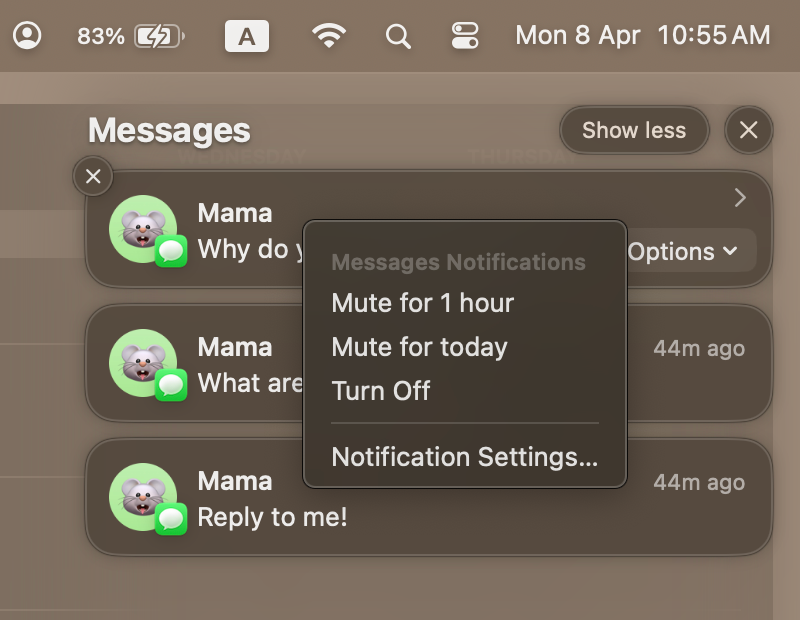Click the mouse emoji avatar on 'Reply to me!' notification
The height and width of the screenshot is (620, 800).
pyautogui.click(x=143, y=495)
